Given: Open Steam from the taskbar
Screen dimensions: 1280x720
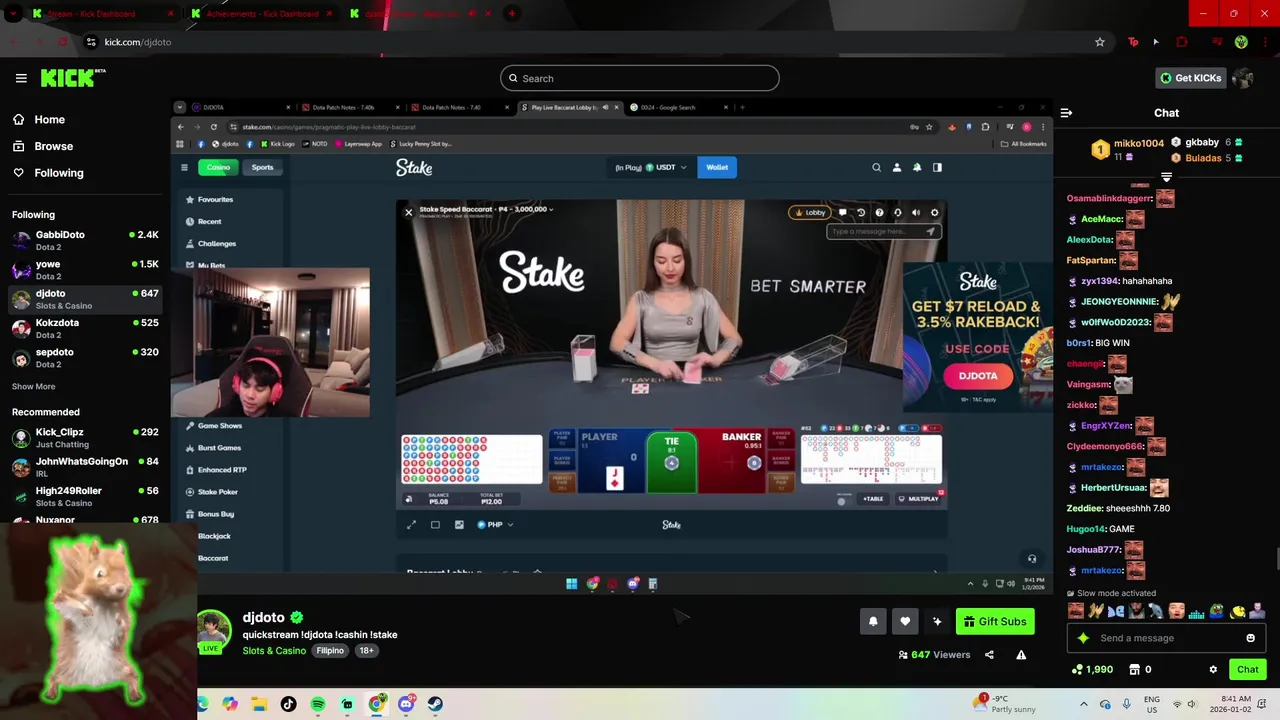Looking at the screenshot, I should pos(435,704).
